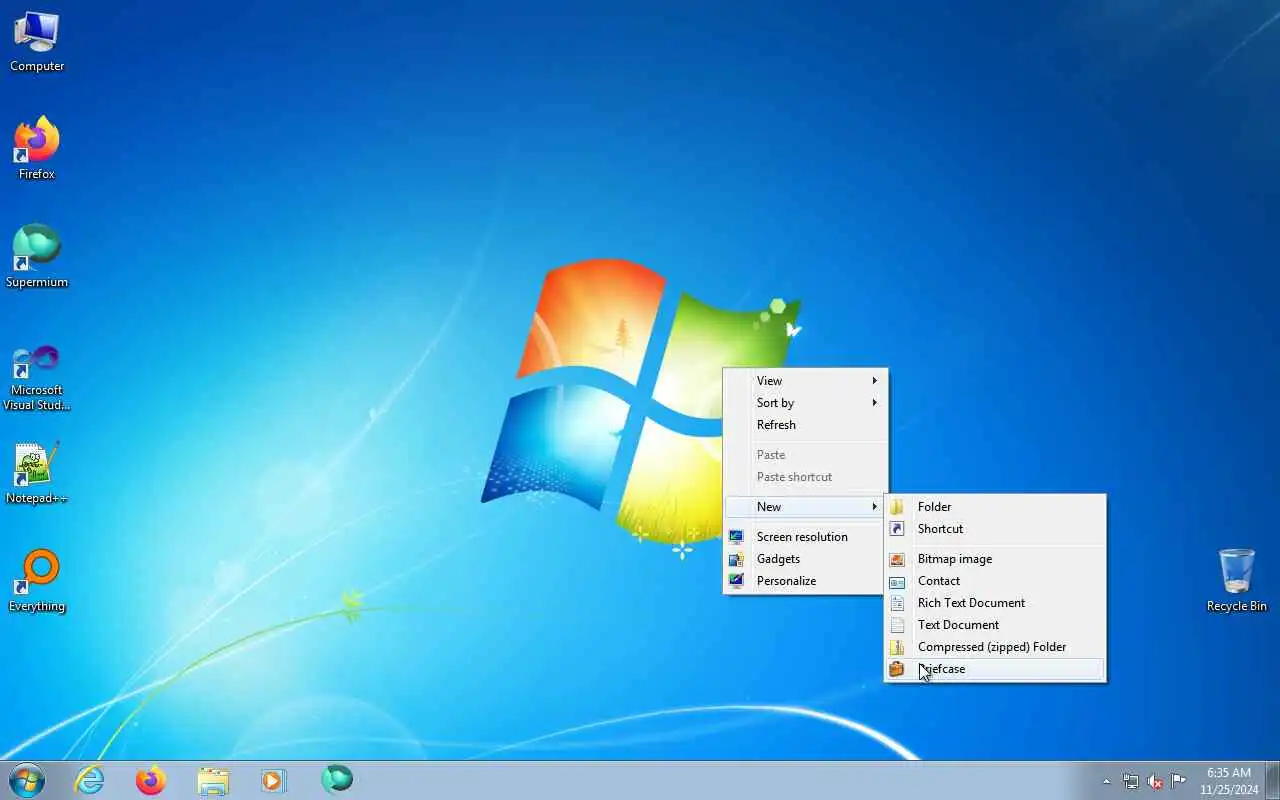This screenshot has width=1280, height=800.
Task: Select the Notepad++ desktop icon
Action: coord(37,473)
